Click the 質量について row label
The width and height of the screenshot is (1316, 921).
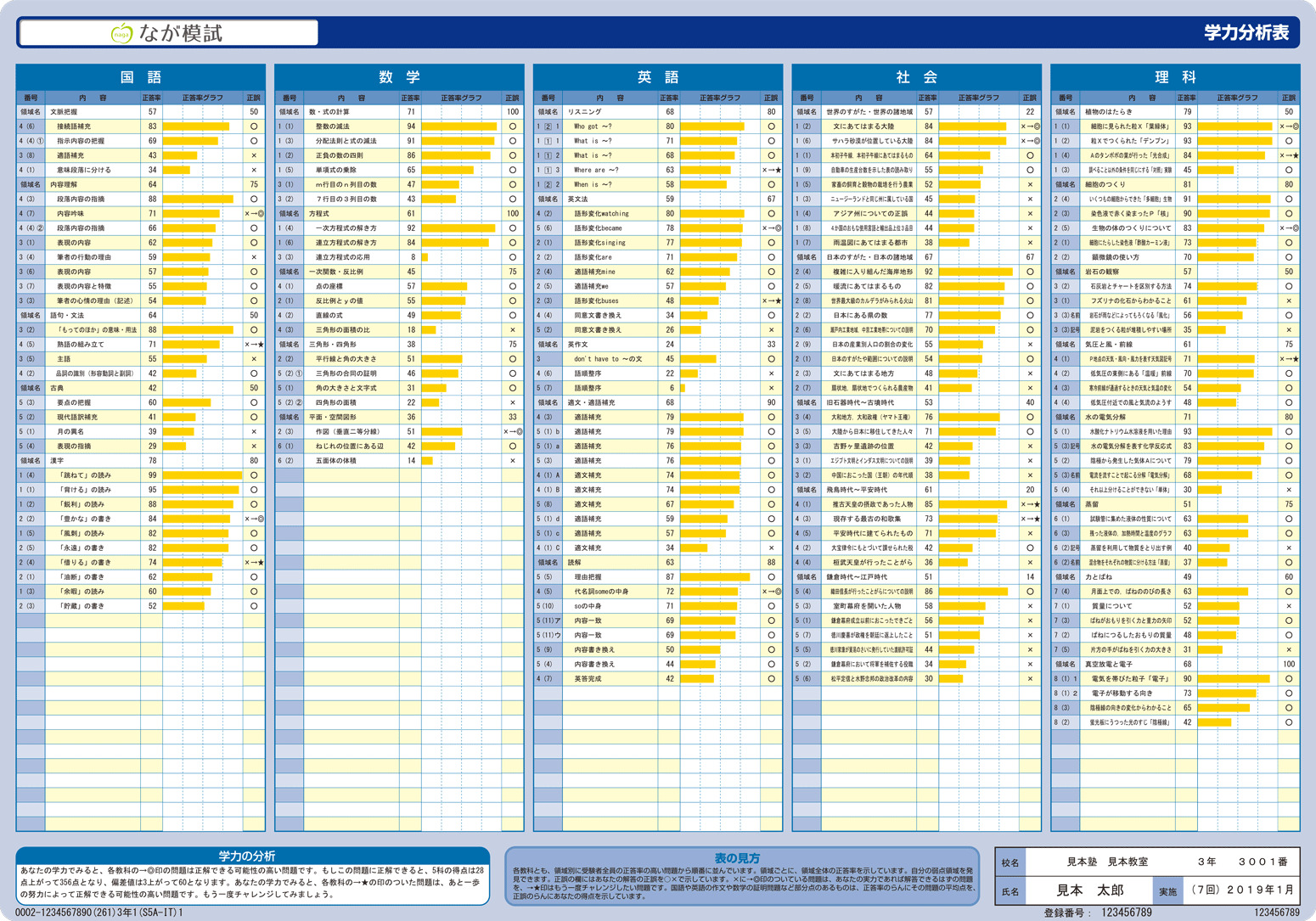coord(1112,606)
